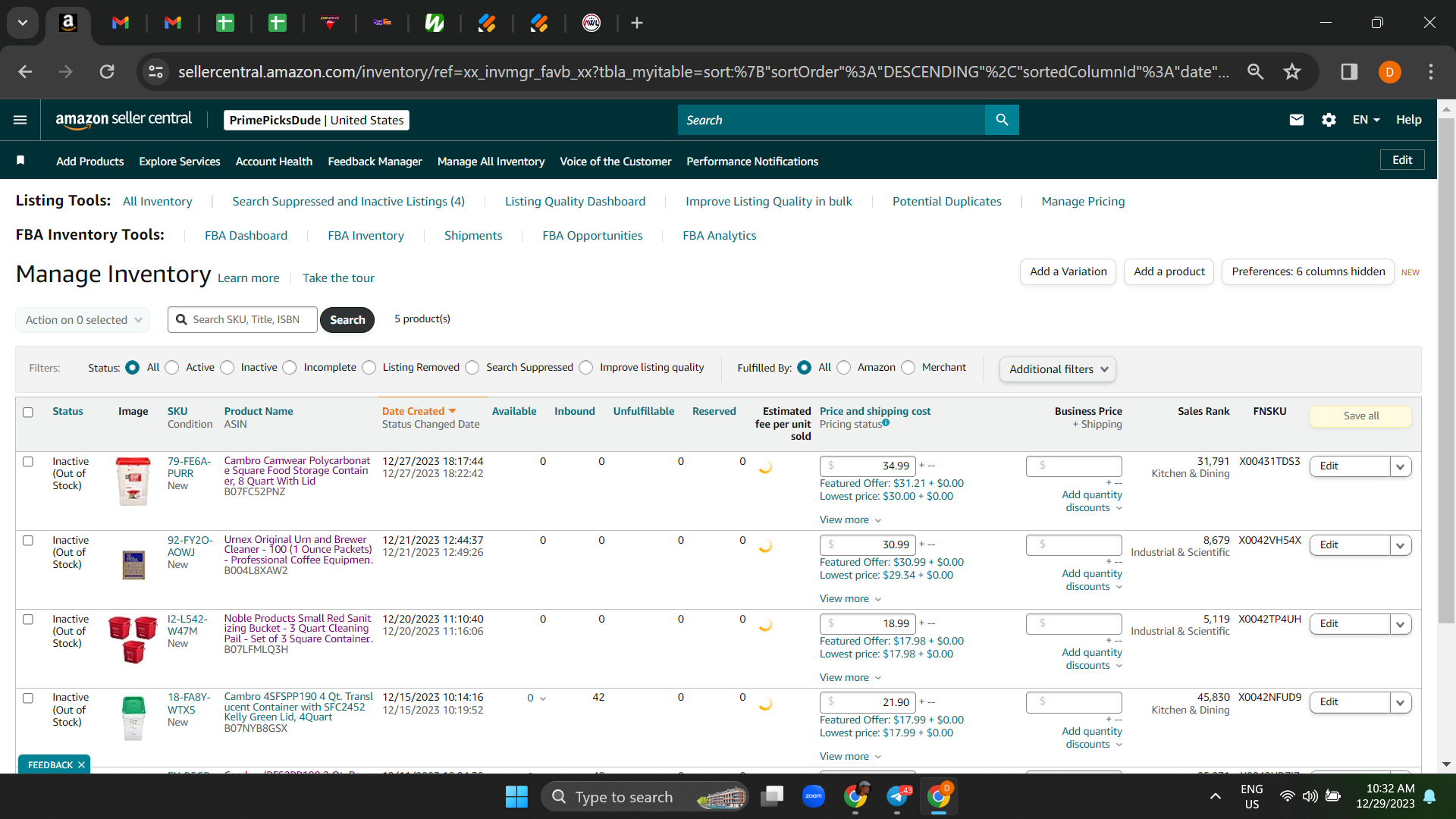Open Account Health menu item
Viewport: 1456px width, 819px height.
(x=274, y=162)
